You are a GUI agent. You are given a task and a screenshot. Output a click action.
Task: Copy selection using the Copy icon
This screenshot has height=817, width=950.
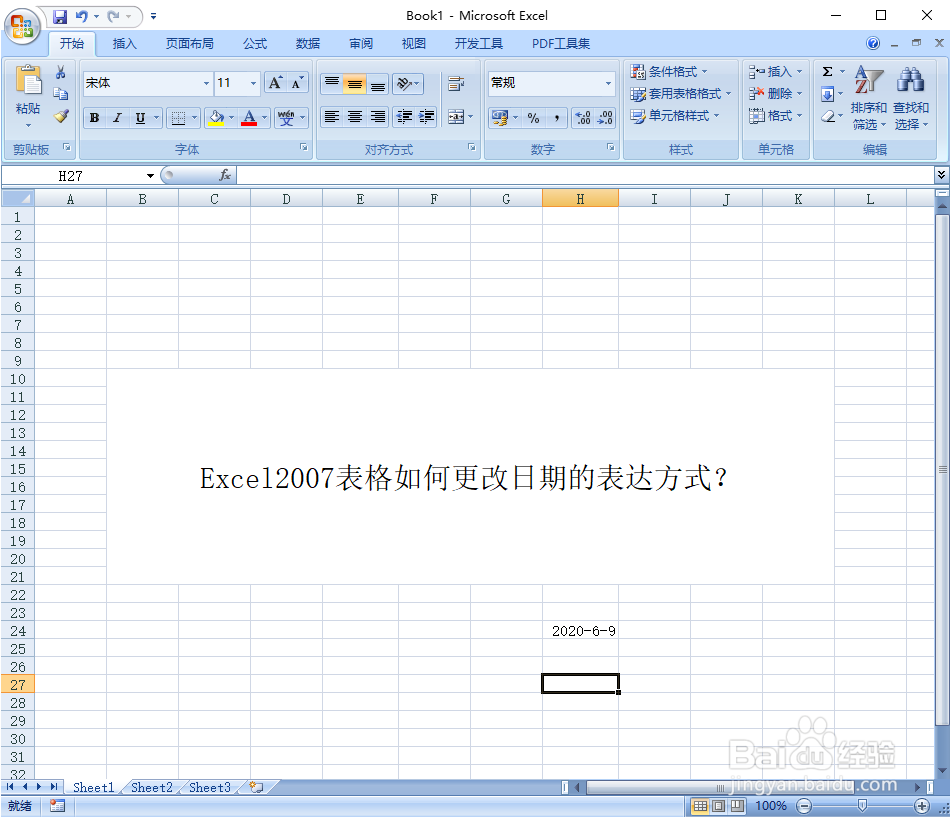[x=61, y=94]
